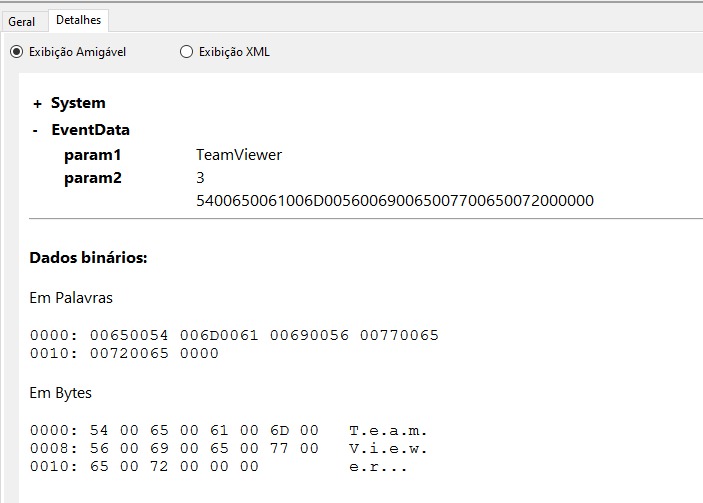The image size is (703, 503).
Task: Collapse the EventData node with minus sign
Action: coord(35,130)
